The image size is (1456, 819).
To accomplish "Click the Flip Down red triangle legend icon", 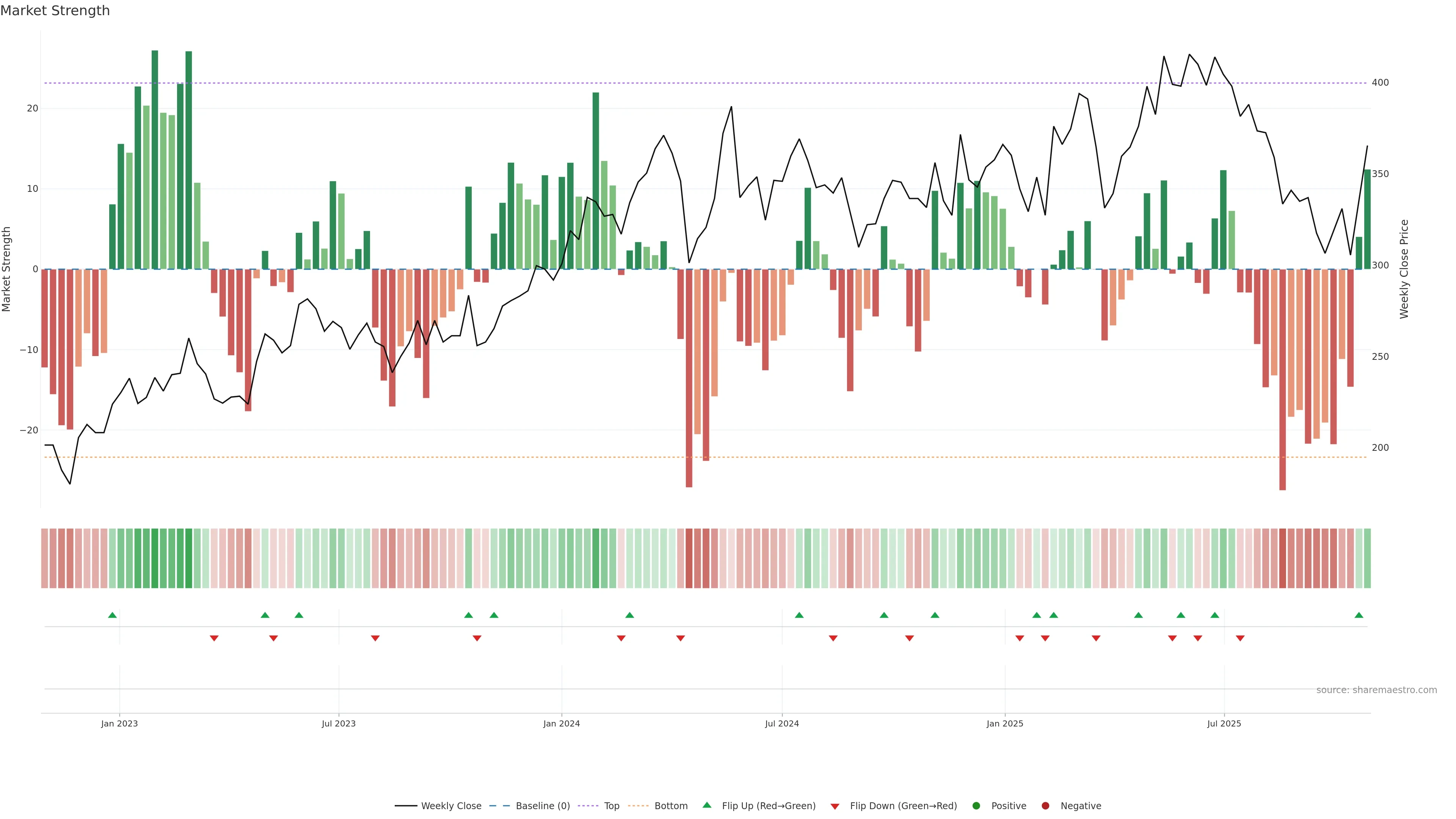I will [x=835, y=806].
